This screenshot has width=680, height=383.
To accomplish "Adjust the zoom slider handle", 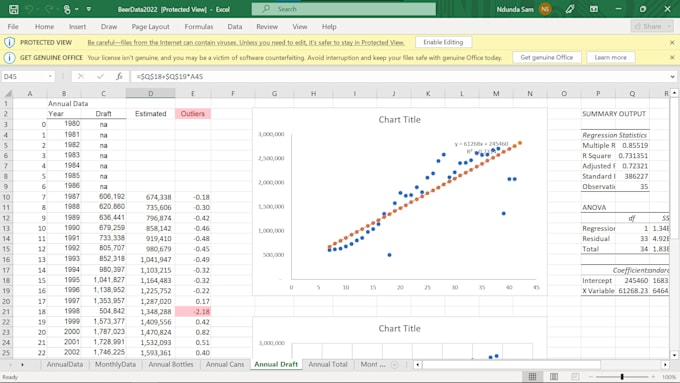I will (622, 376).
